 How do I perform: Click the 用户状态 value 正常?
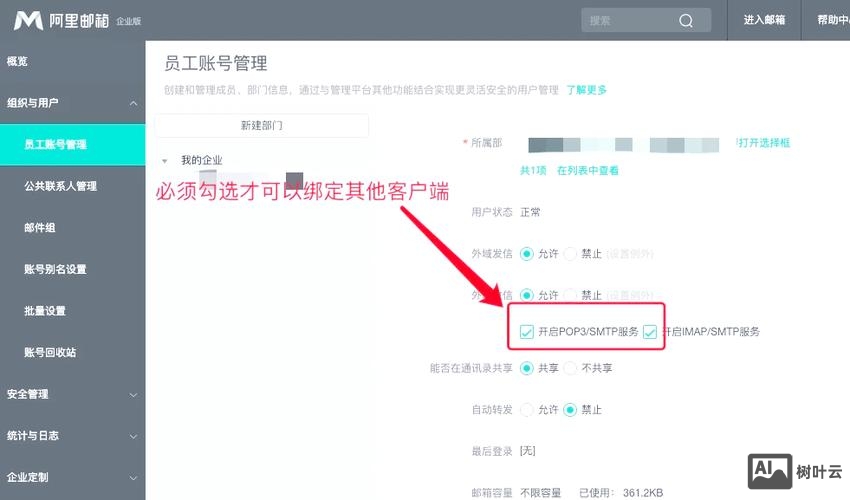point(530,212)
